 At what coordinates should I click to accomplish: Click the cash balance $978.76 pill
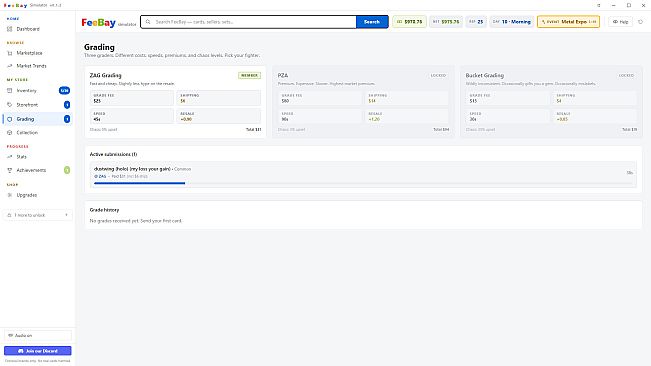[409, 22]
